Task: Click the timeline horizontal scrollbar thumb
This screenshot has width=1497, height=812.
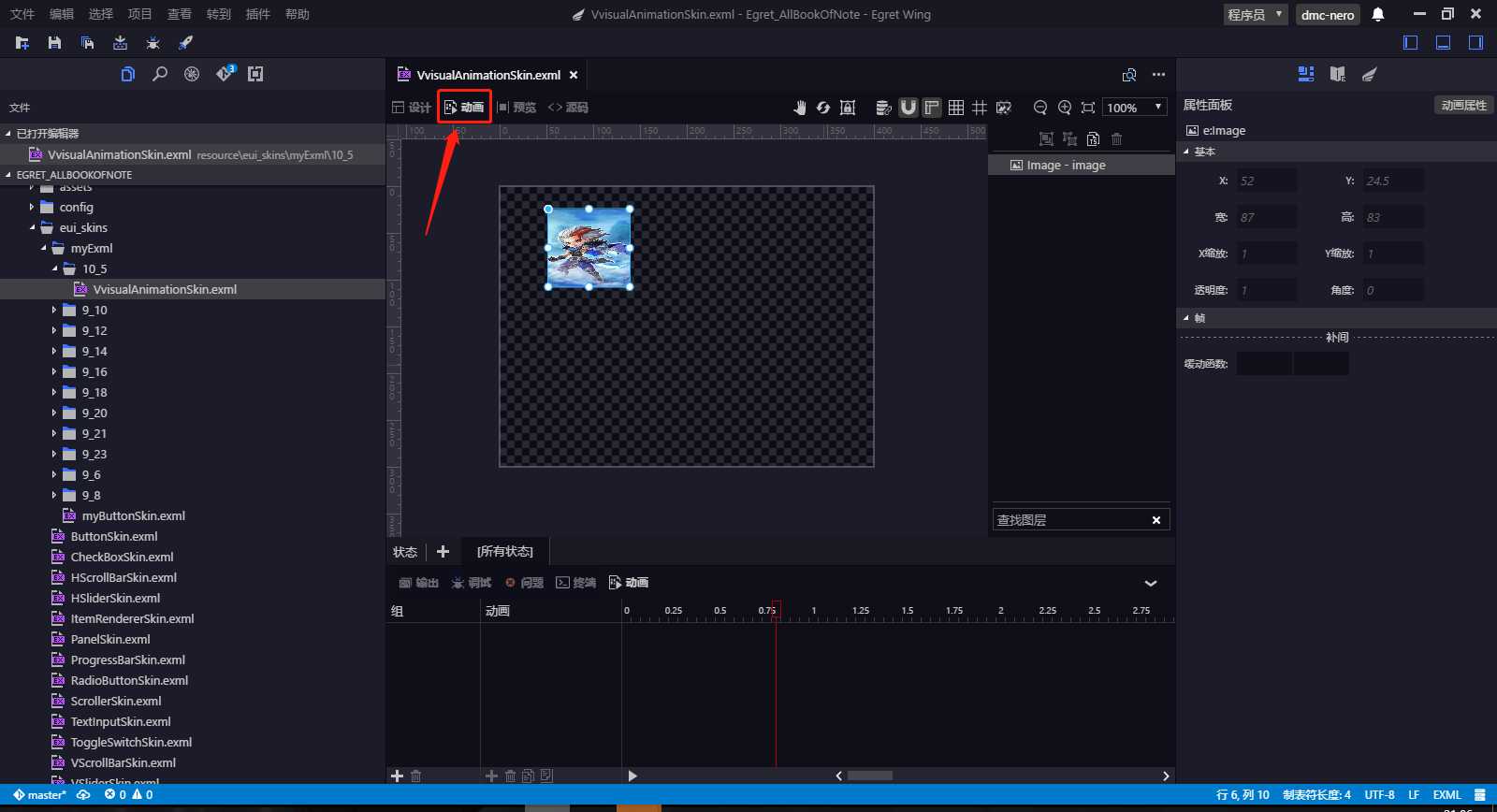Action: 870,776
